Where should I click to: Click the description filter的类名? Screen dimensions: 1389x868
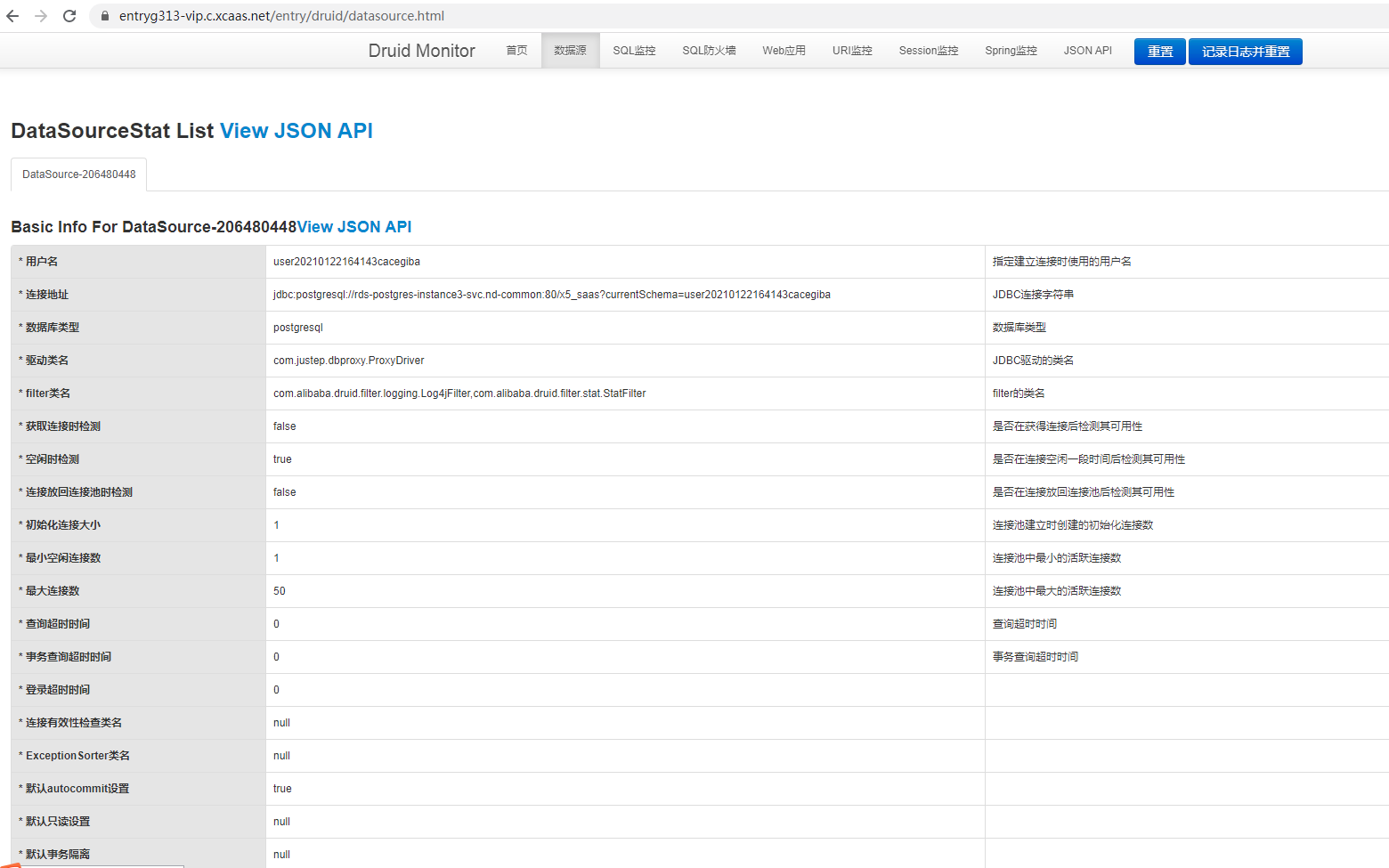(x=1019, y=393)
